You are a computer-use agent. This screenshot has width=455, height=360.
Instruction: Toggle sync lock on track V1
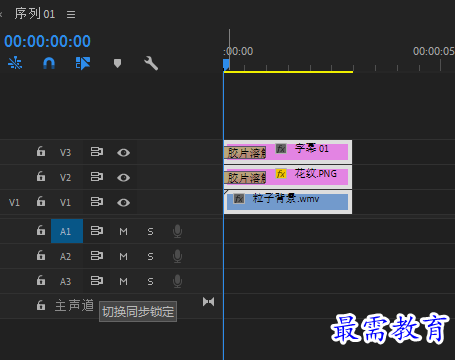pos(97,202)
